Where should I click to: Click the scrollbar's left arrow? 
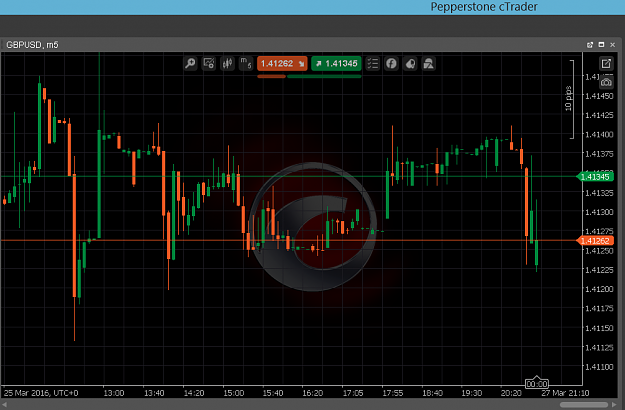(x=4, y=405)
